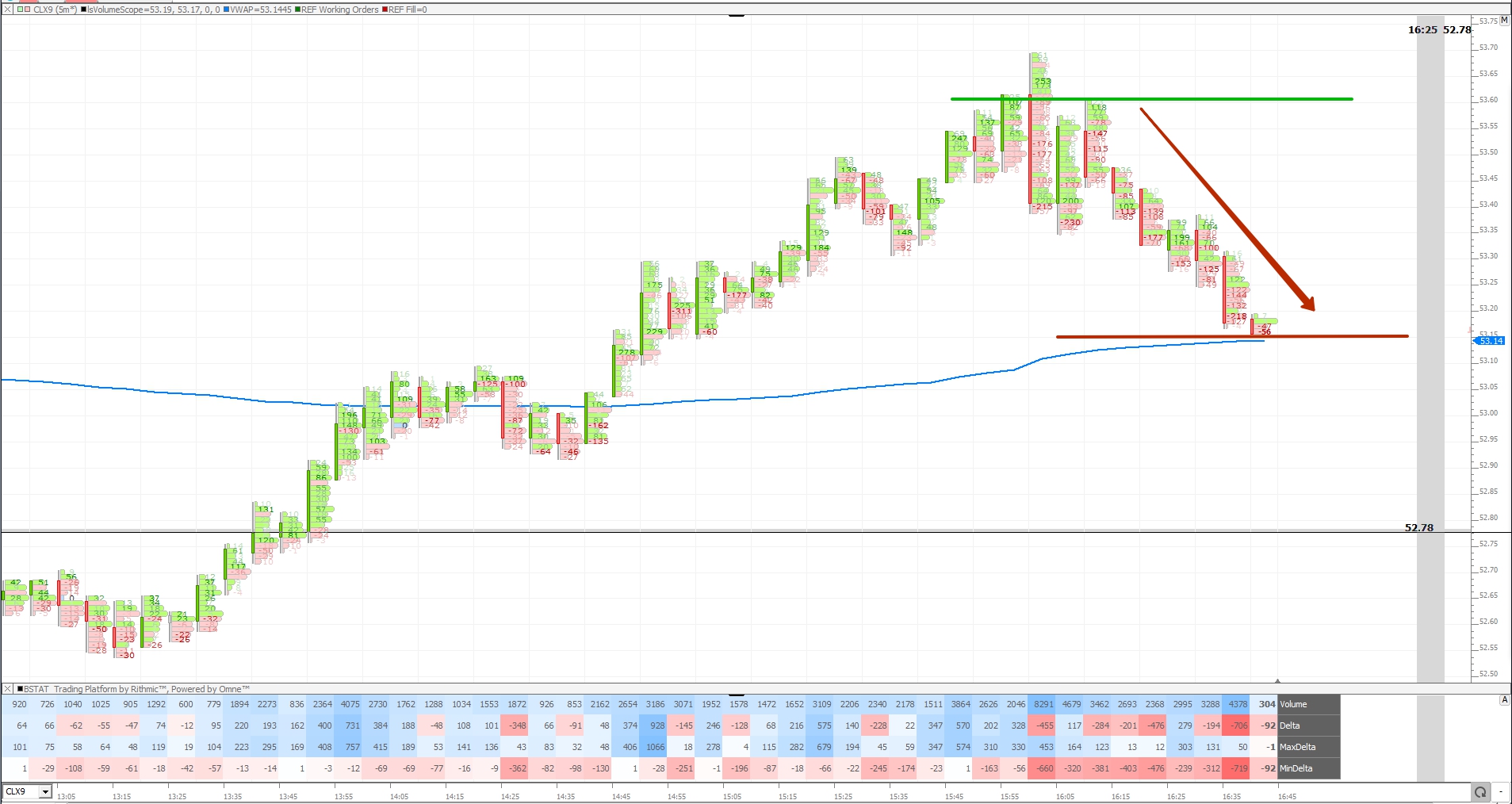Open the CLX9 symbol dropdown arrow
1512x804 pixels.
(x=46, y=792)
